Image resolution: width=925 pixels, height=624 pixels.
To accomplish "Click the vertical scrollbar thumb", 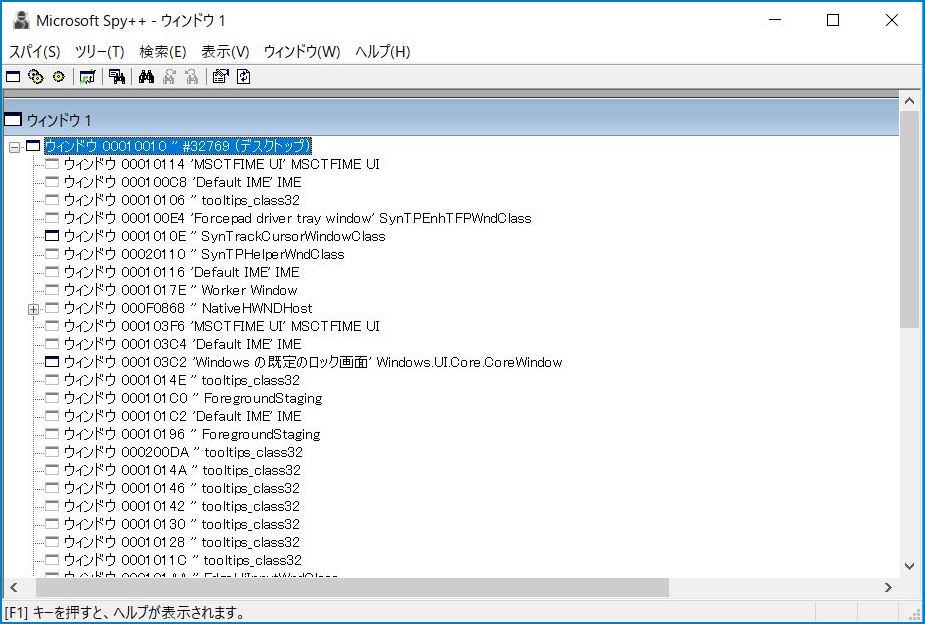I will (x=909, y=219).
